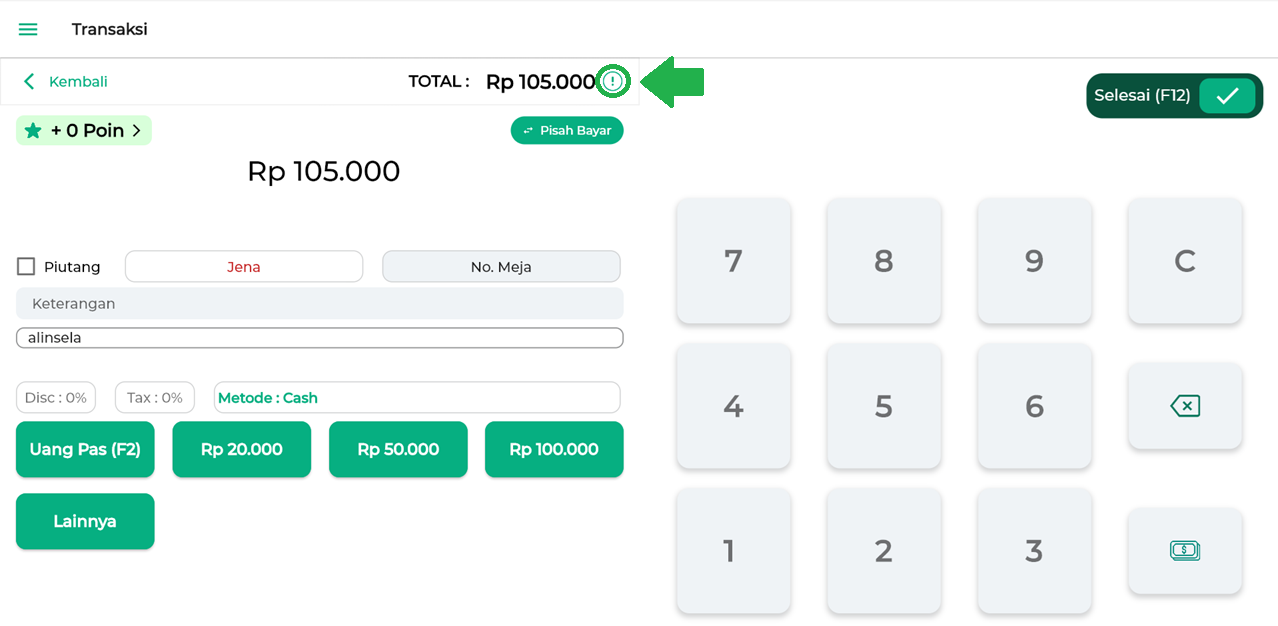This screenshot has width=1278, height=626.
Task: Go back with Kembali arrow
Action: 30,82
